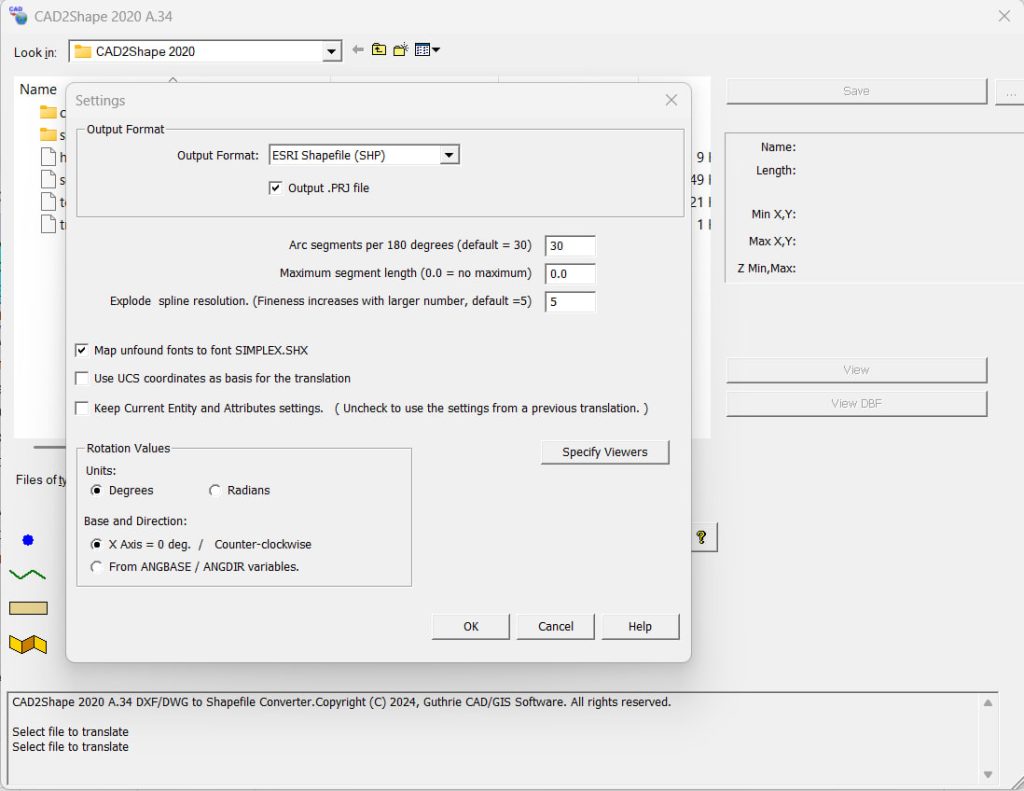Click OK in Settings dialog
The height and width of the screenshot is (791, 1024).
point(470,626)
